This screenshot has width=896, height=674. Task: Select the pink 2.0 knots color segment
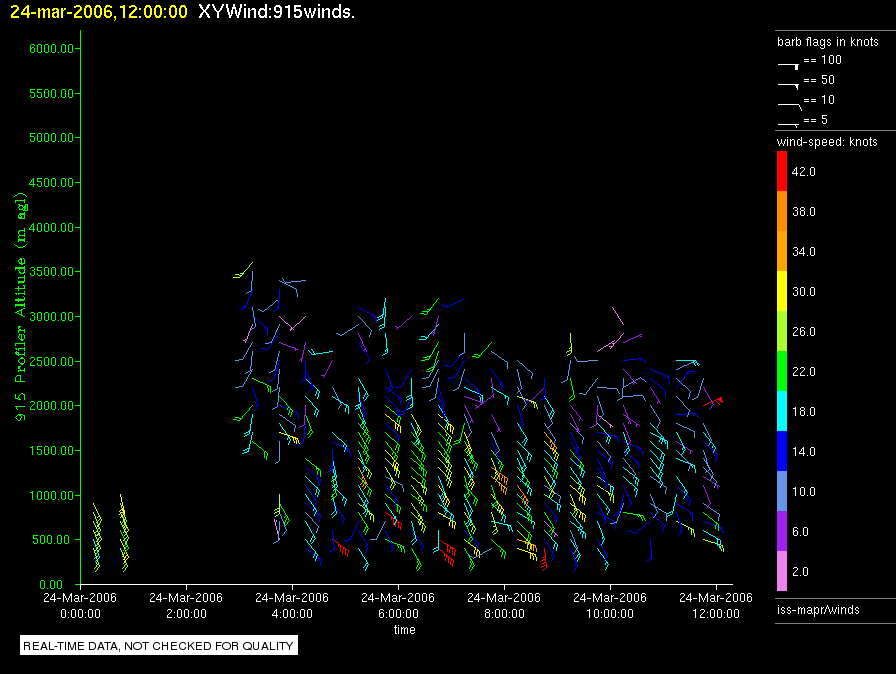tap(782, 572)
